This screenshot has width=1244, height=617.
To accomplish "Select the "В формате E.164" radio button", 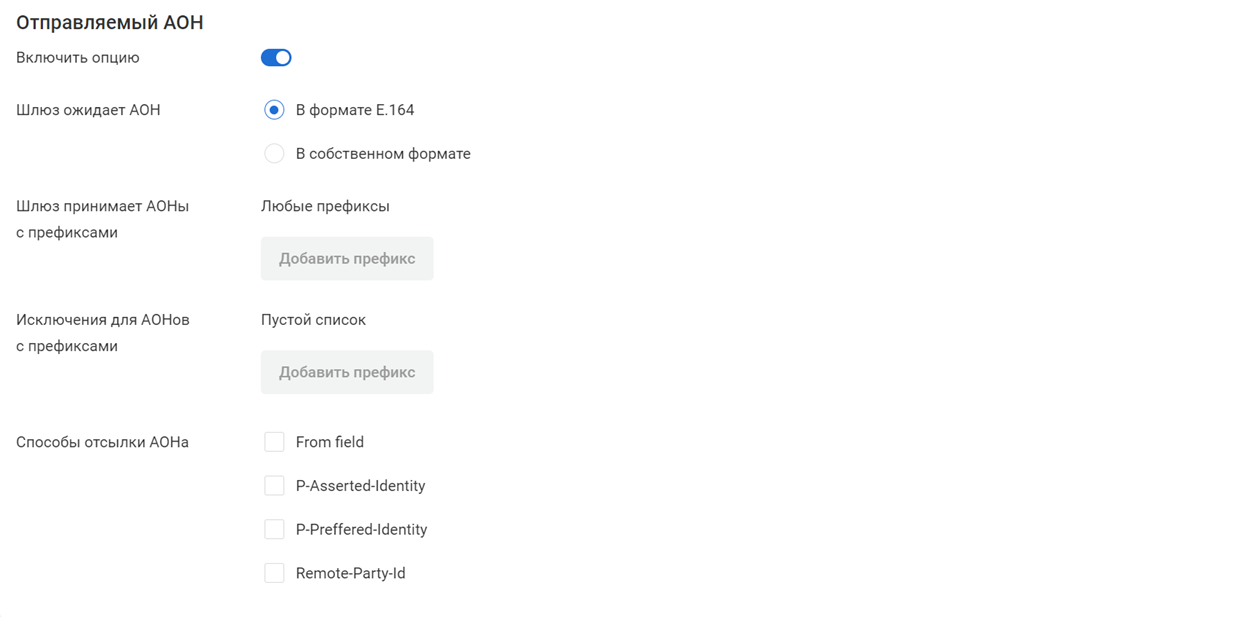I will pos(274,110).
